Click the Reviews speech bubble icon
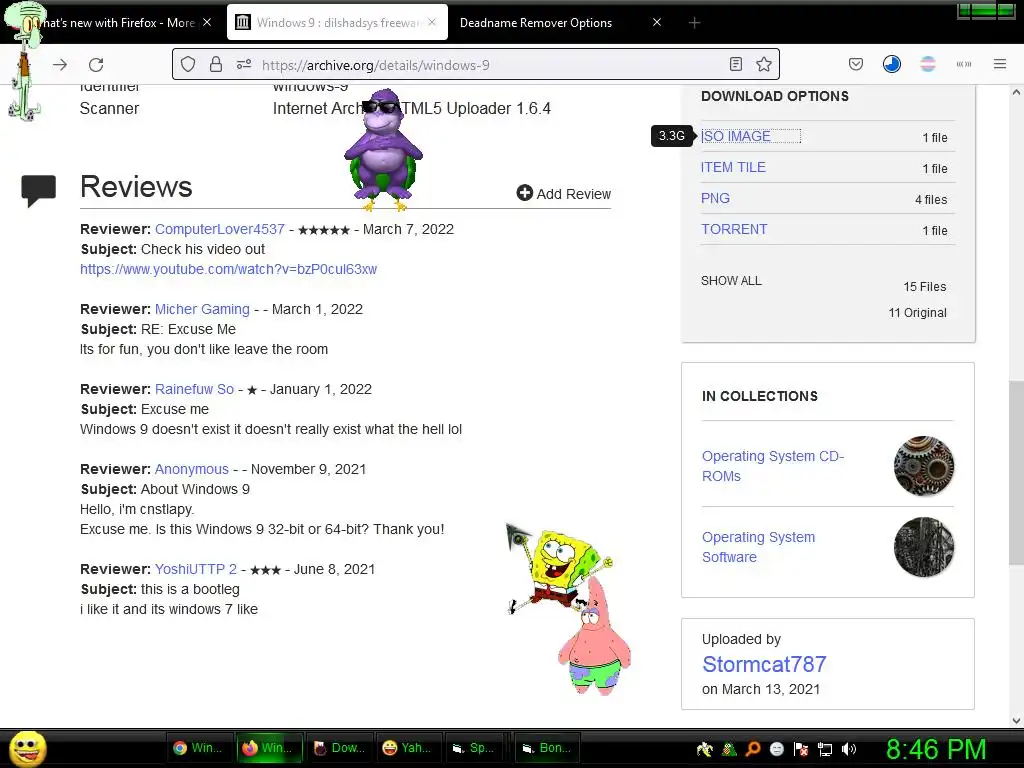 click(x=39, y=191)
